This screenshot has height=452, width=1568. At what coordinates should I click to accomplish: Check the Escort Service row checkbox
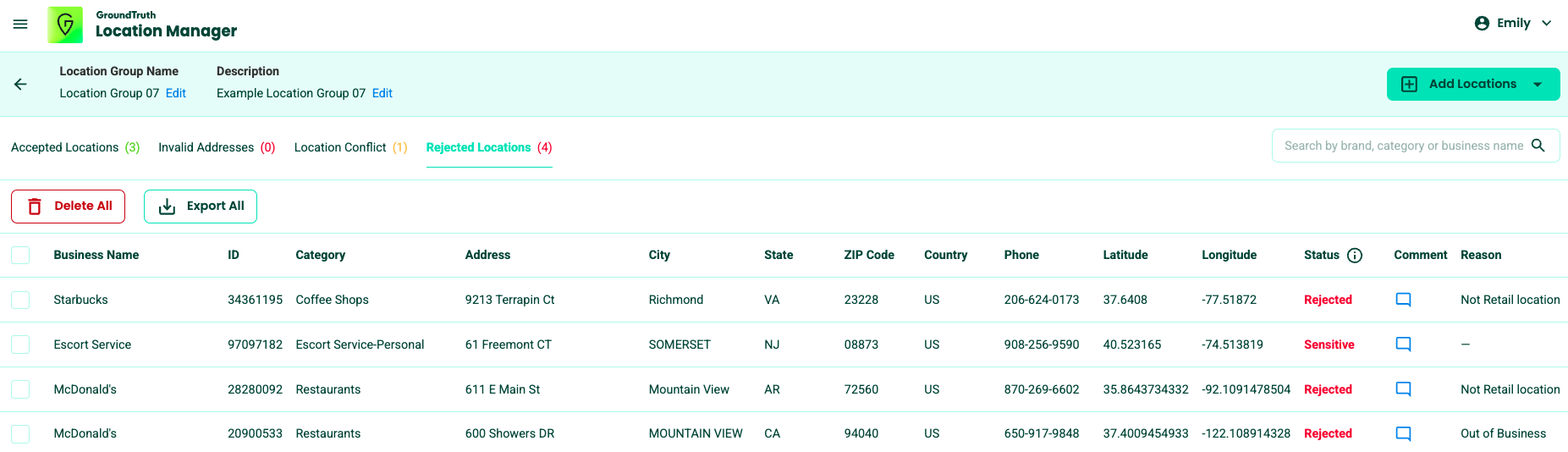pos(20,345)
